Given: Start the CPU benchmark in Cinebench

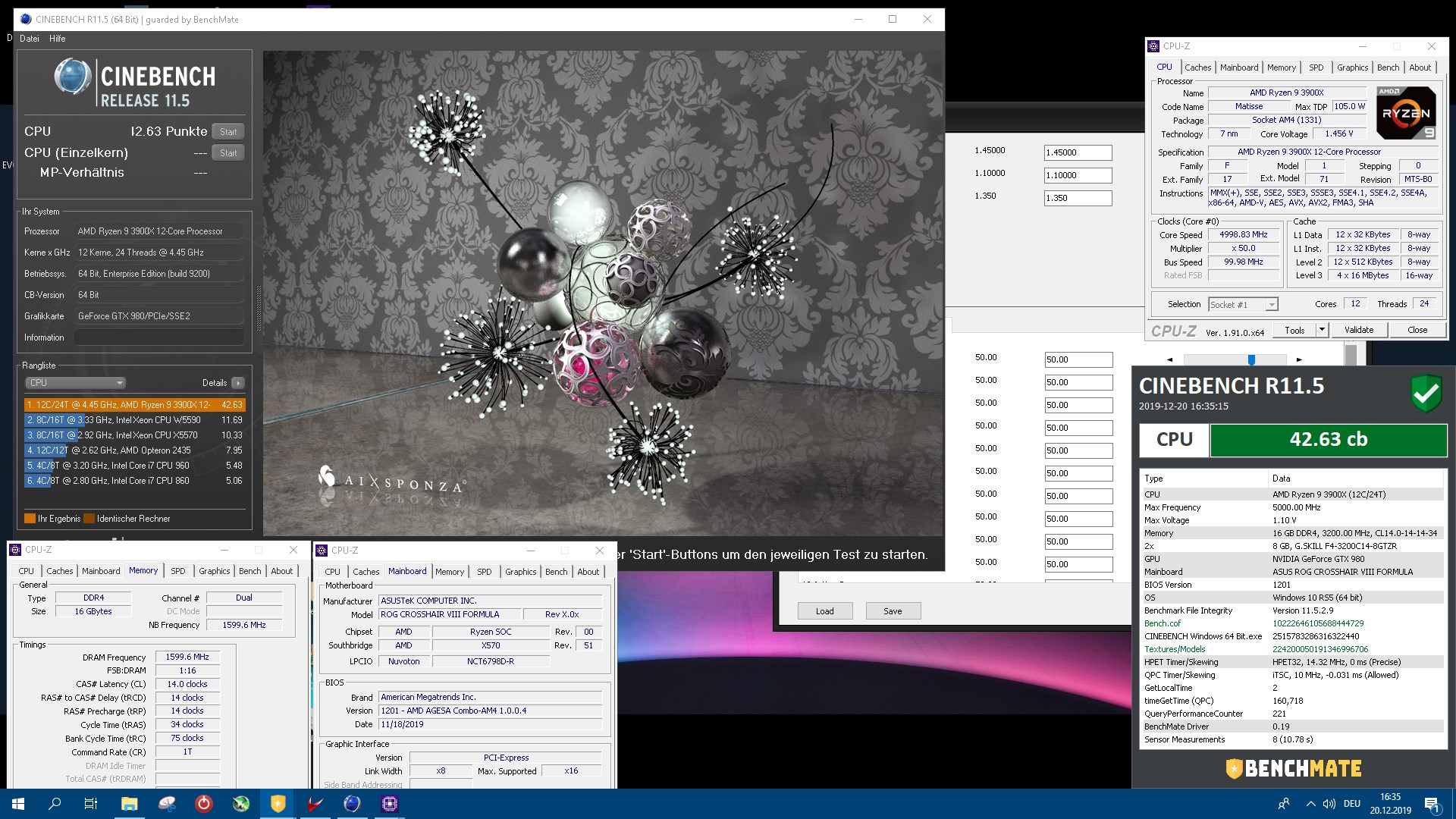Looking at the screenshot, I should (228, 131).
